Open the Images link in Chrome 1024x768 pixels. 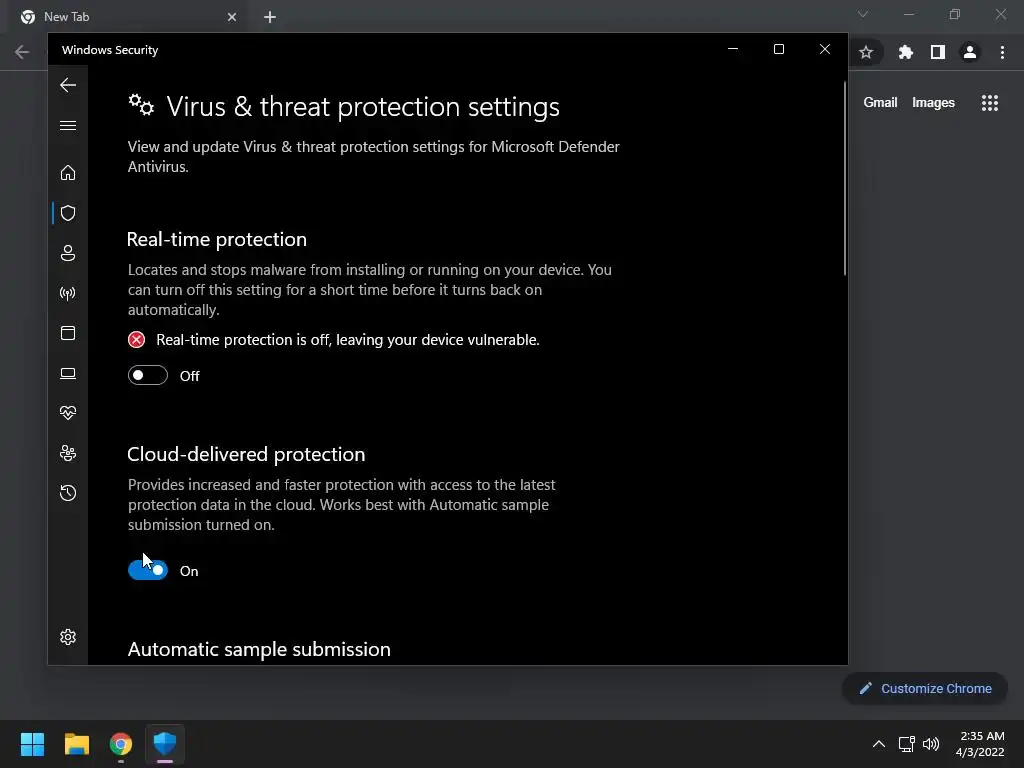click(x=933, y=103)
